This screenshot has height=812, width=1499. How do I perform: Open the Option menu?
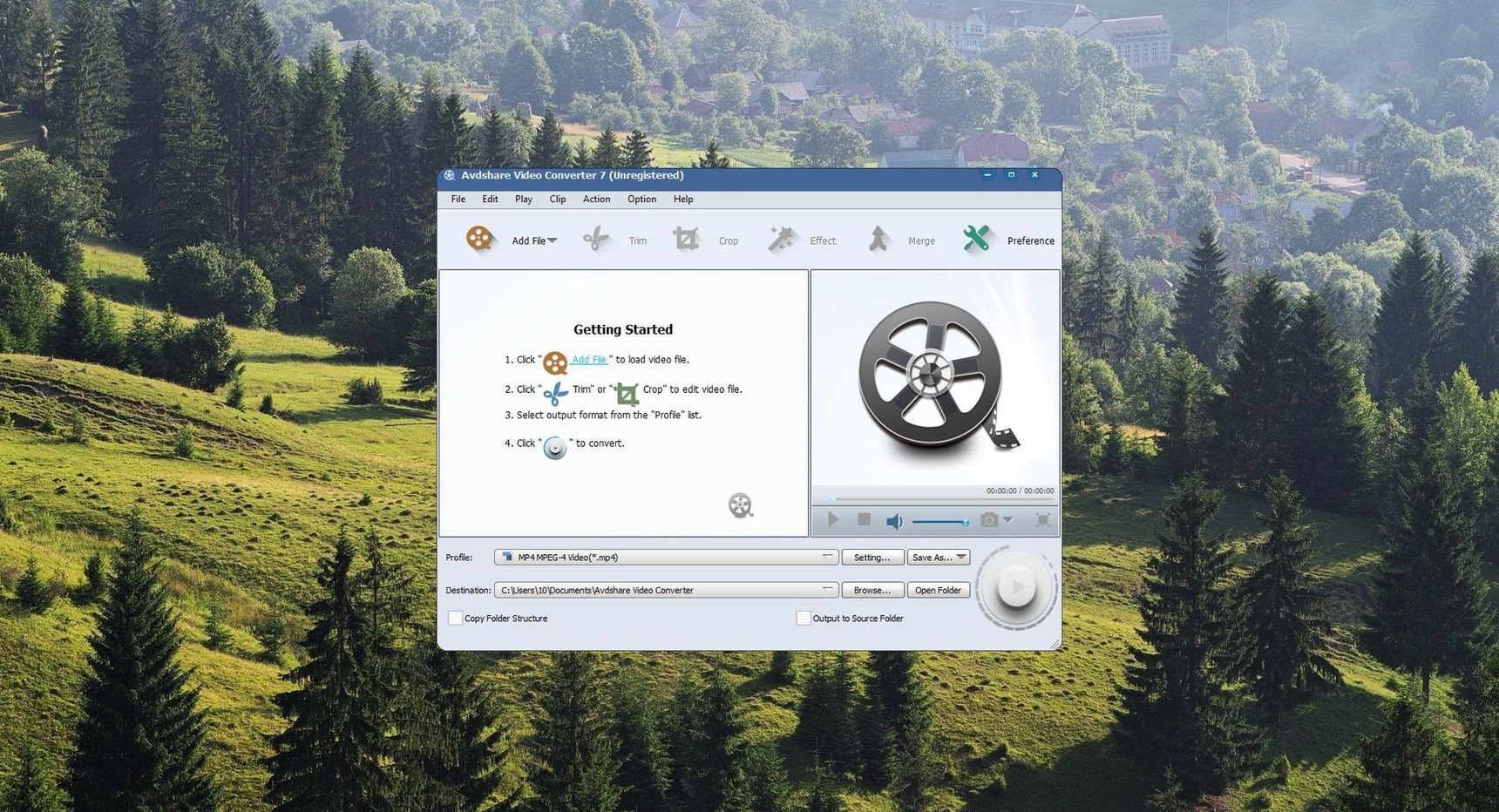(x=642, y=199)
